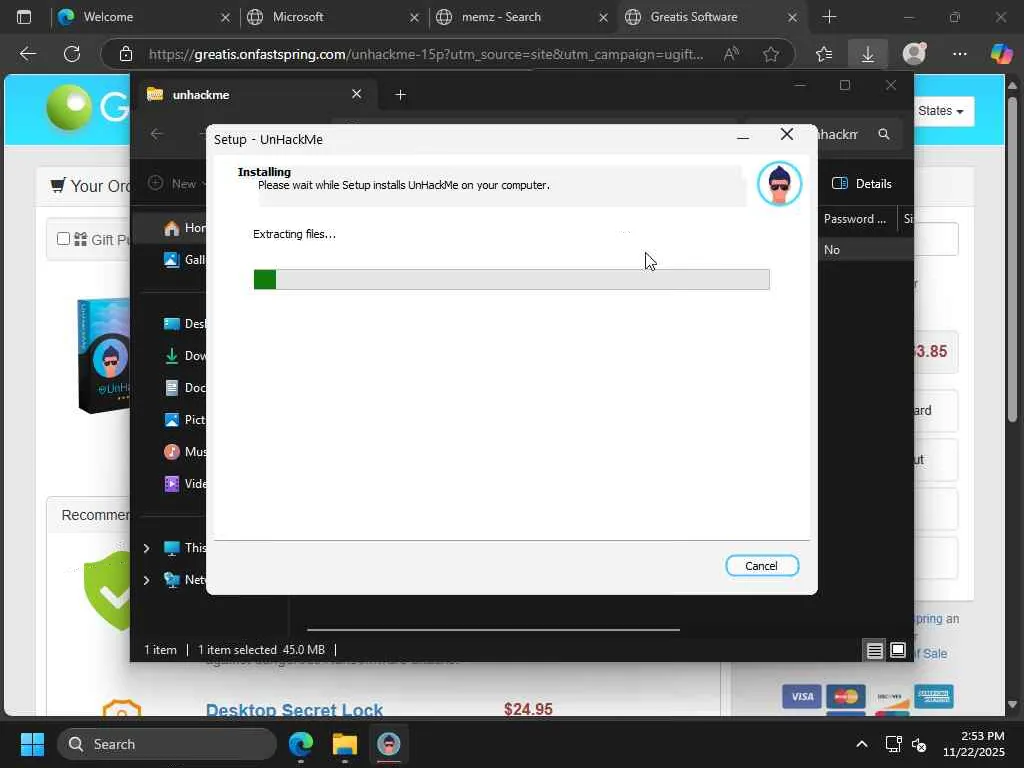This screenshot has height=768, width=1024.
Task: Click the UnHackMe product box image
Action: coord(103,356)
